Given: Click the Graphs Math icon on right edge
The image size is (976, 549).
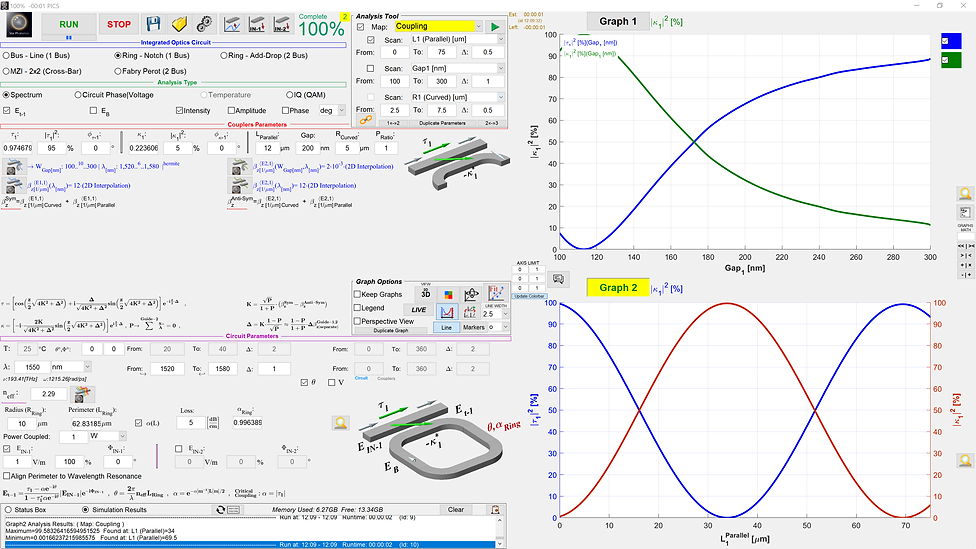Looking at the screenshot, I should 965,213.
